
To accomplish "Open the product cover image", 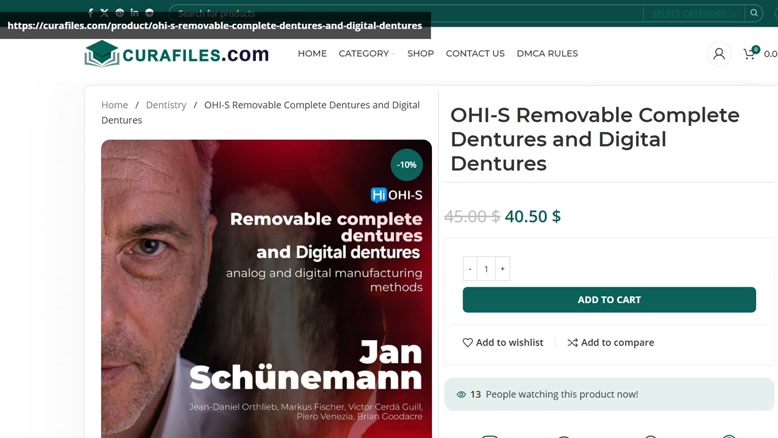I will pyautogui.click(x=266, y=289).
